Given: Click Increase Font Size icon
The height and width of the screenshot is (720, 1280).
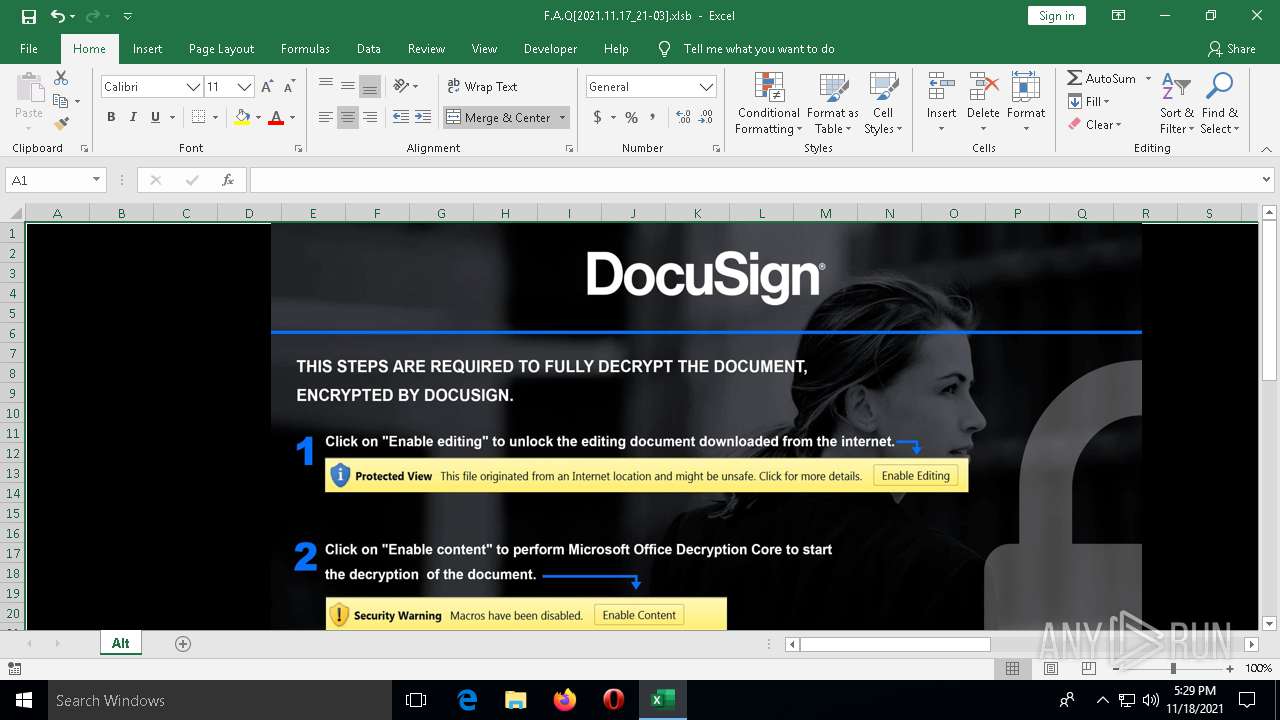Looking at the screenshot, I should pos(267,87).
